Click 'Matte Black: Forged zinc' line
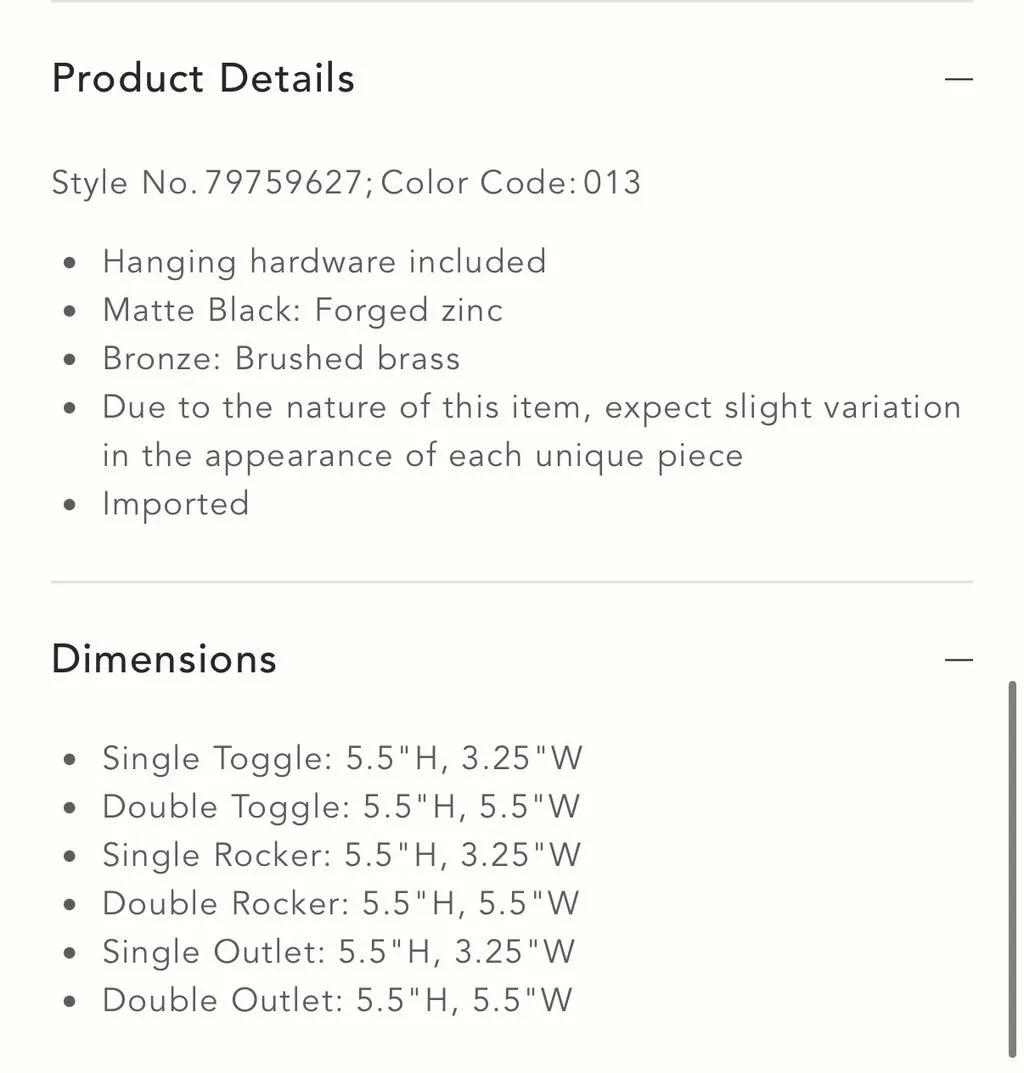The height and width of the screenshot is (1073, 1024). (x=303, y=310)
